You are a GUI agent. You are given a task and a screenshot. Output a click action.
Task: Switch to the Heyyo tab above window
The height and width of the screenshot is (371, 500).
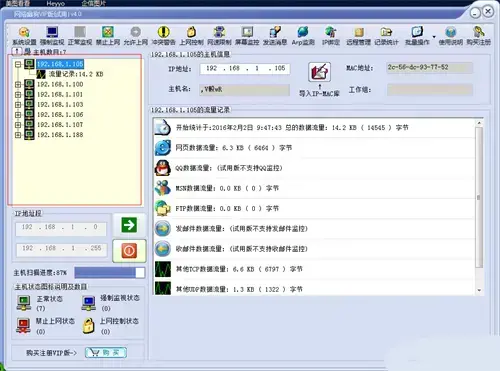55,4
